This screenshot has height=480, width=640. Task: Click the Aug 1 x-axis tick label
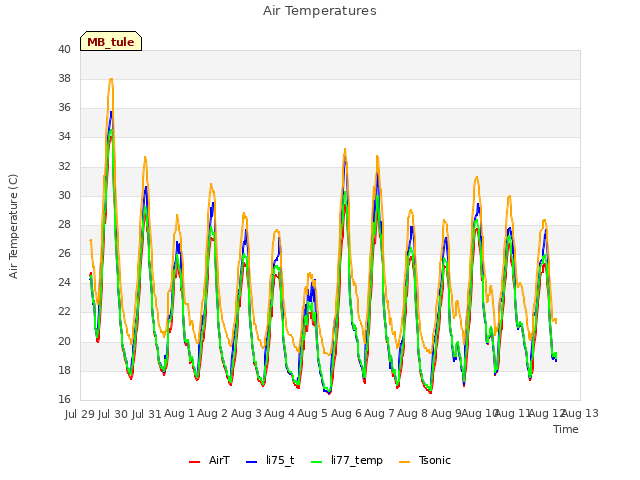point(180,413)
